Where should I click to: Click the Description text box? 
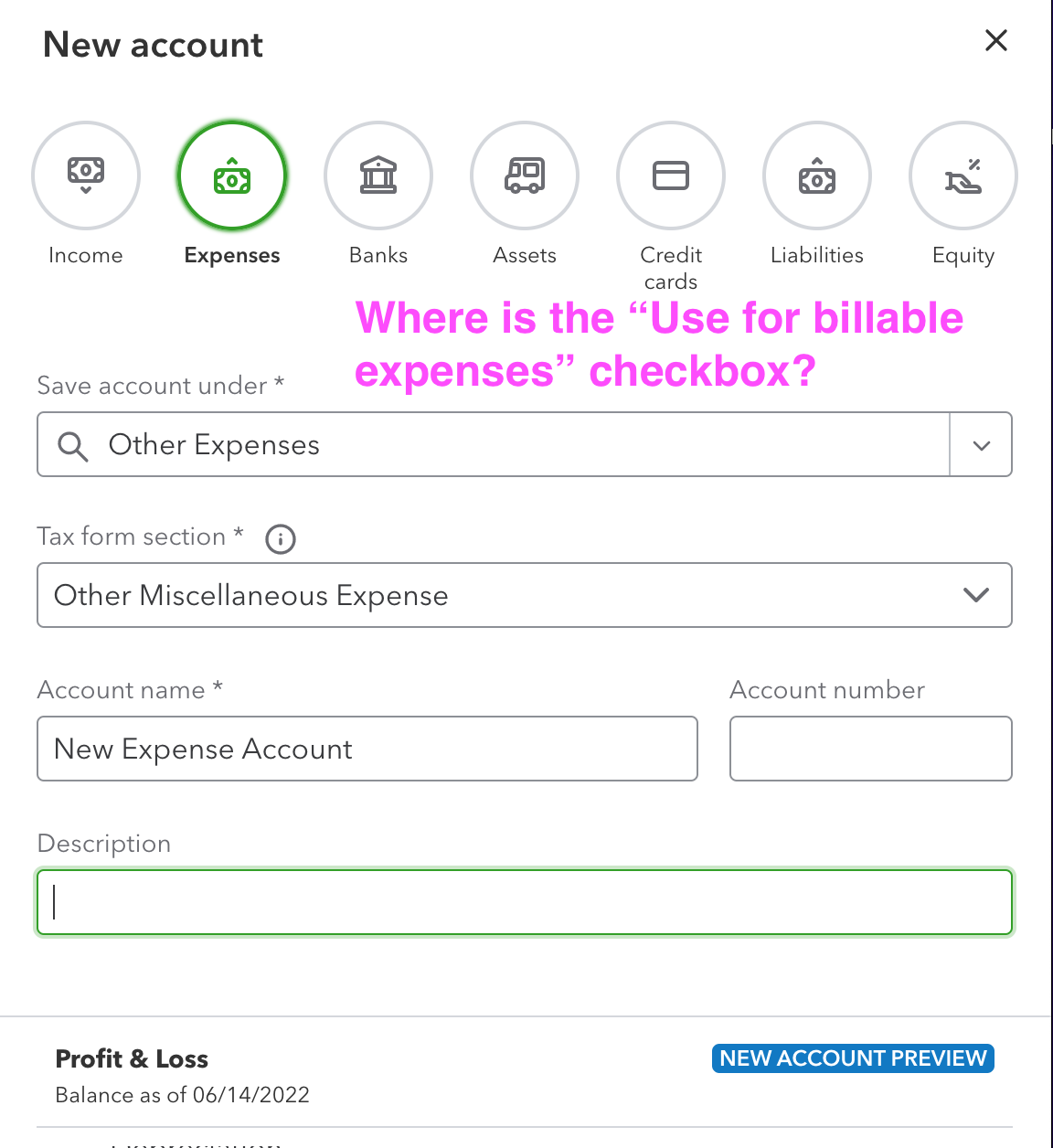coord(525,902)
